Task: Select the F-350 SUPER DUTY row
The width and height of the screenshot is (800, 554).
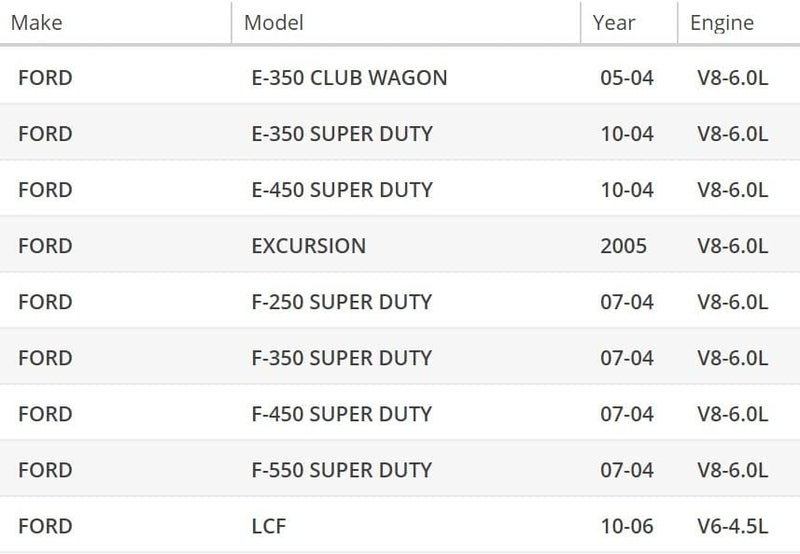Action: [x=400, y=358]
